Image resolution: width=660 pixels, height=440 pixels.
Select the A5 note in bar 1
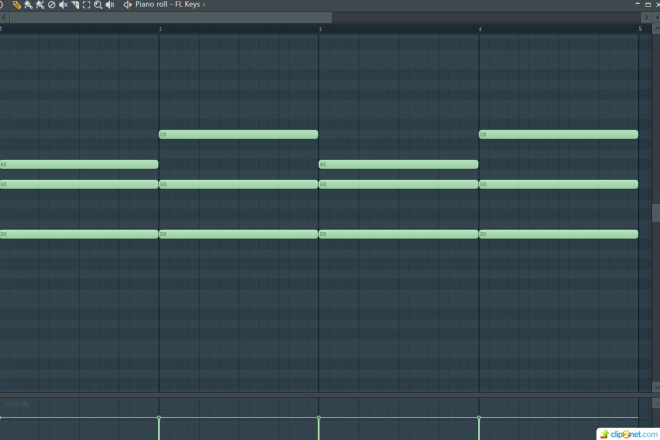tap(79, 164)
